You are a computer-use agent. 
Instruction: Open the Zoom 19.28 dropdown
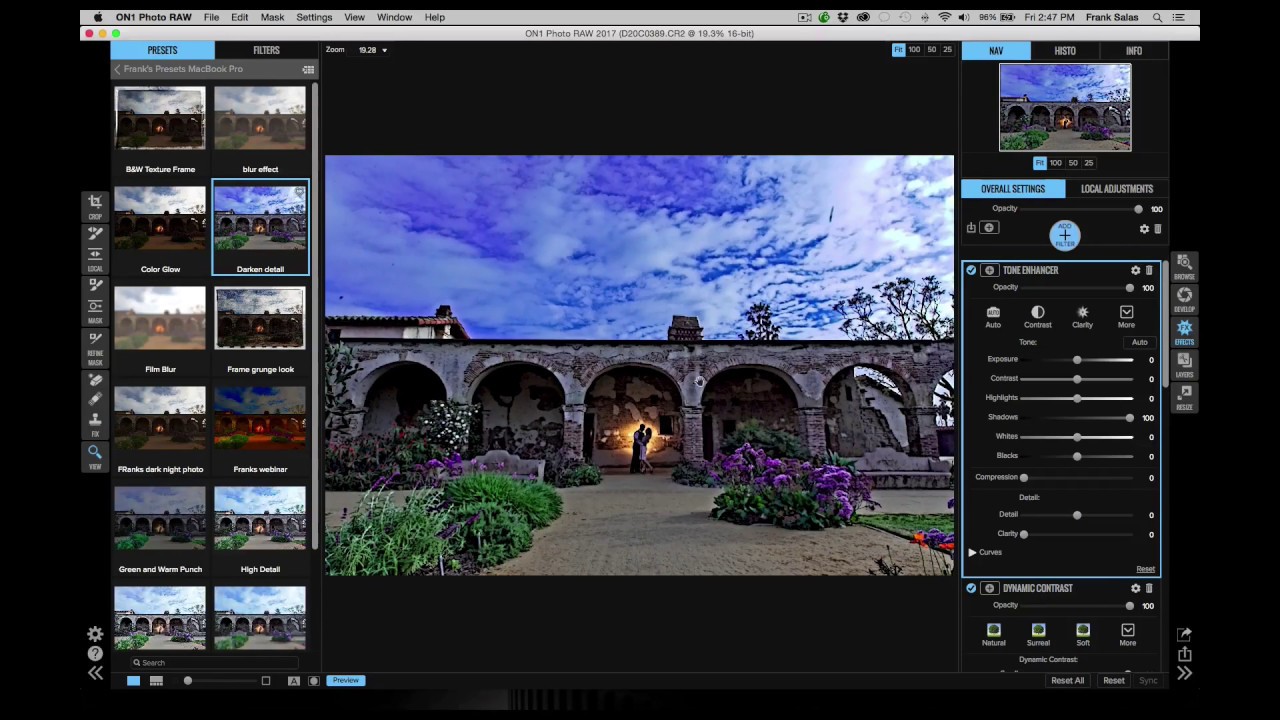373,50
